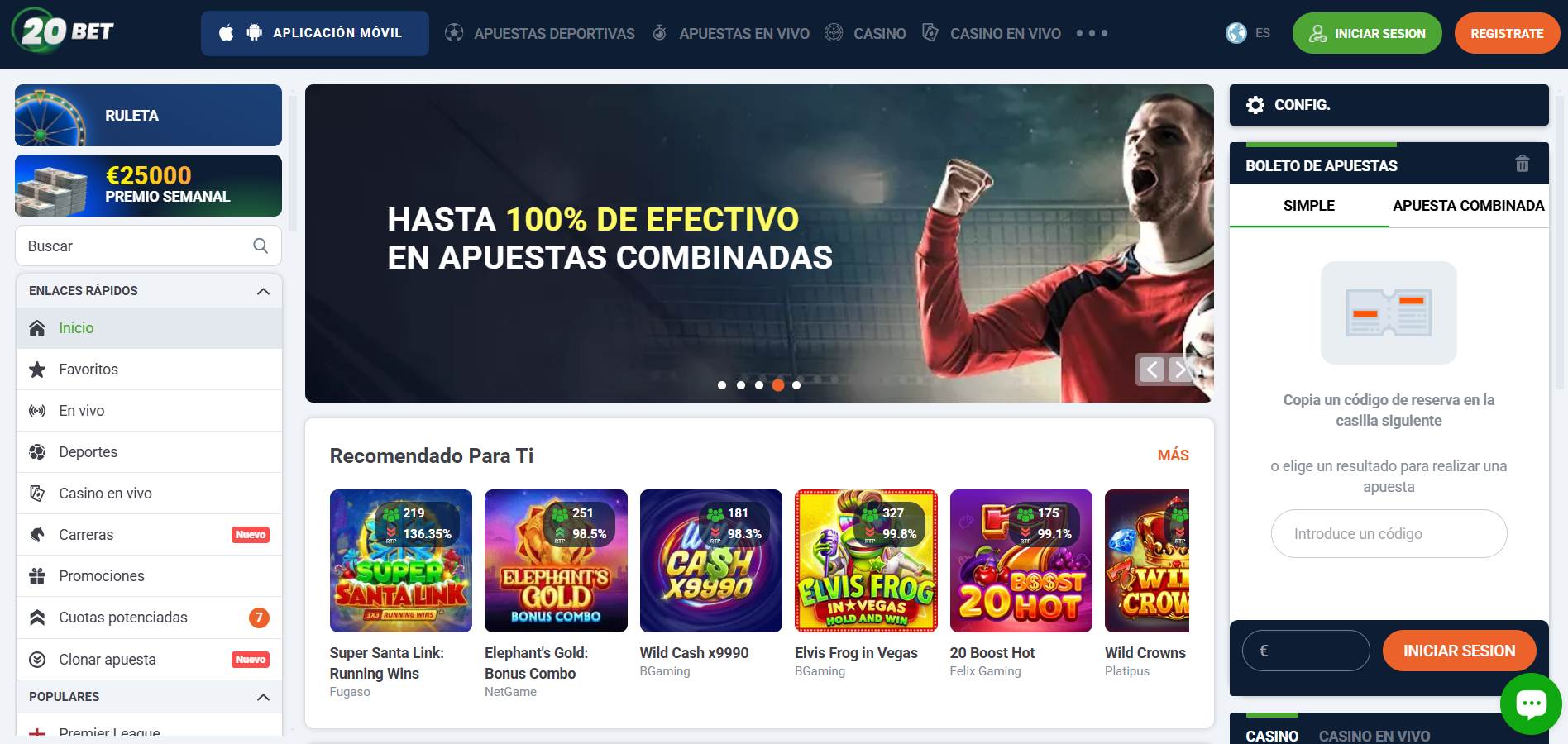Collapse the Populares section
1568x744 pixels.
tap(263, 697)
